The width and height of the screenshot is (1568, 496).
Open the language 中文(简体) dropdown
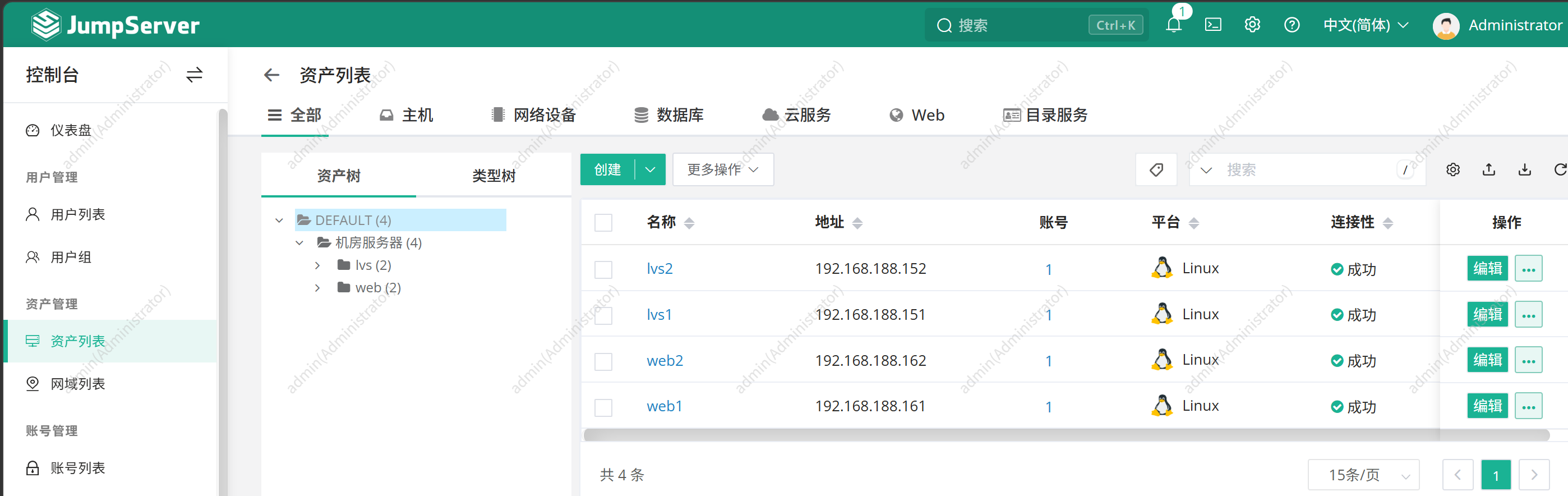pos(1366,25)
